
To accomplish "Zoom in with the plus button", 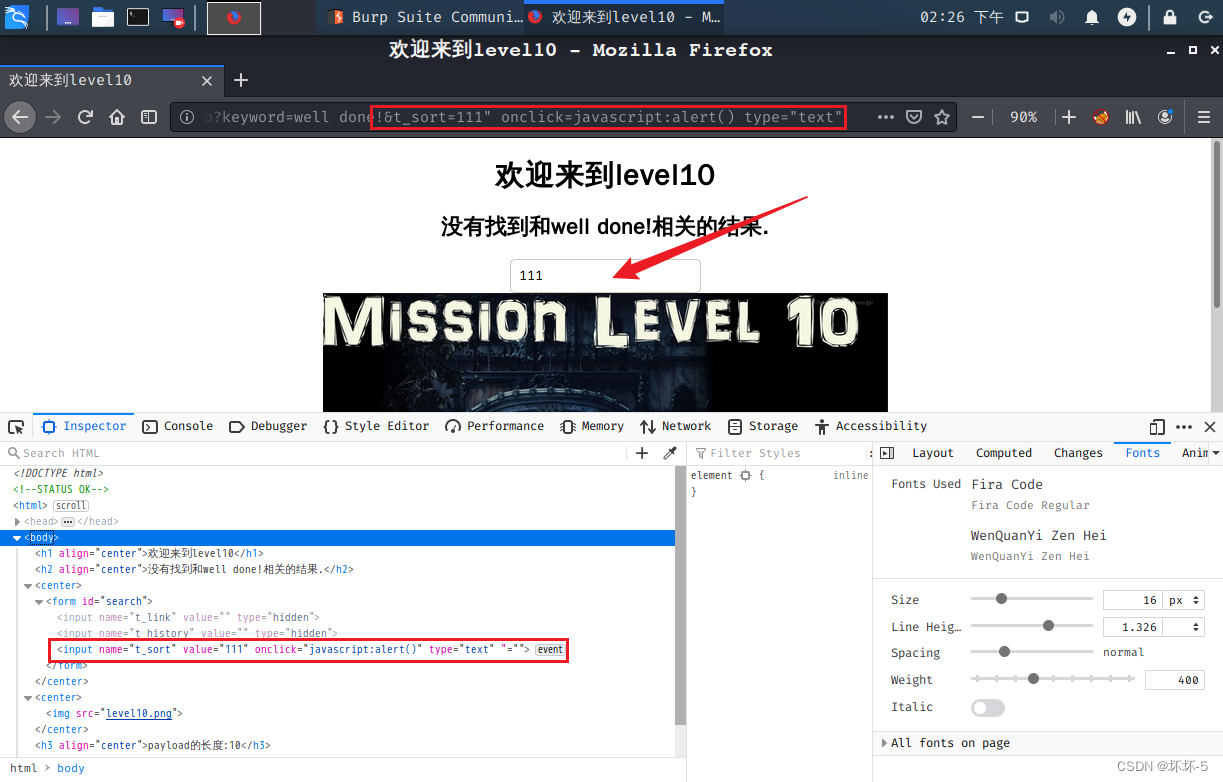I will 1068,117.
